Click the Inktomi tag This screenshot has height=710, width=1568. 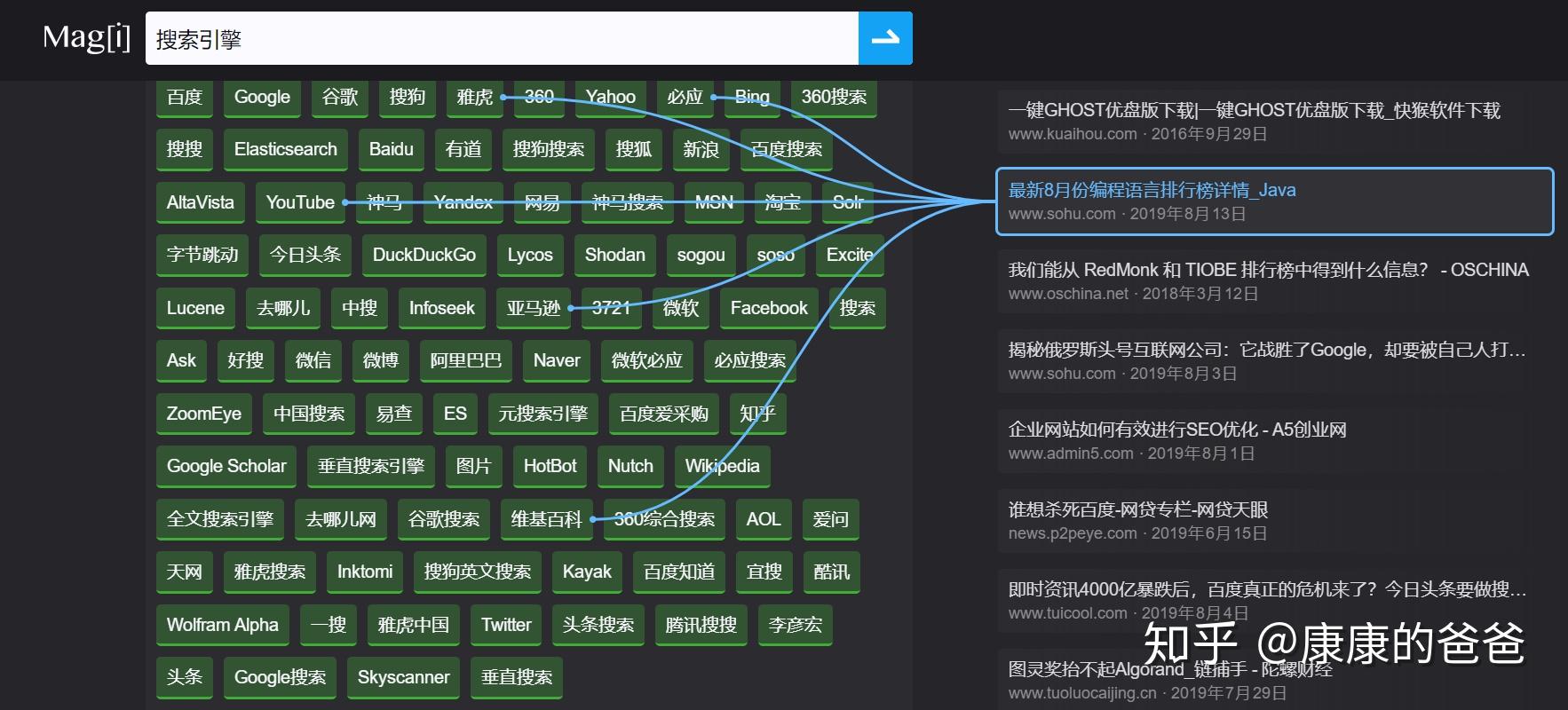pyautogui.click(x=365, y=572)
